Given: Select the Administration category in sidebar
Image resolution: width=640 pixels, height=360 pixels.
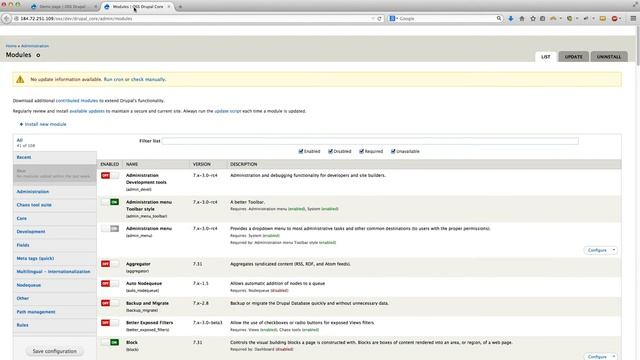Looking at the screenshot, I should [x=33, y=191].
